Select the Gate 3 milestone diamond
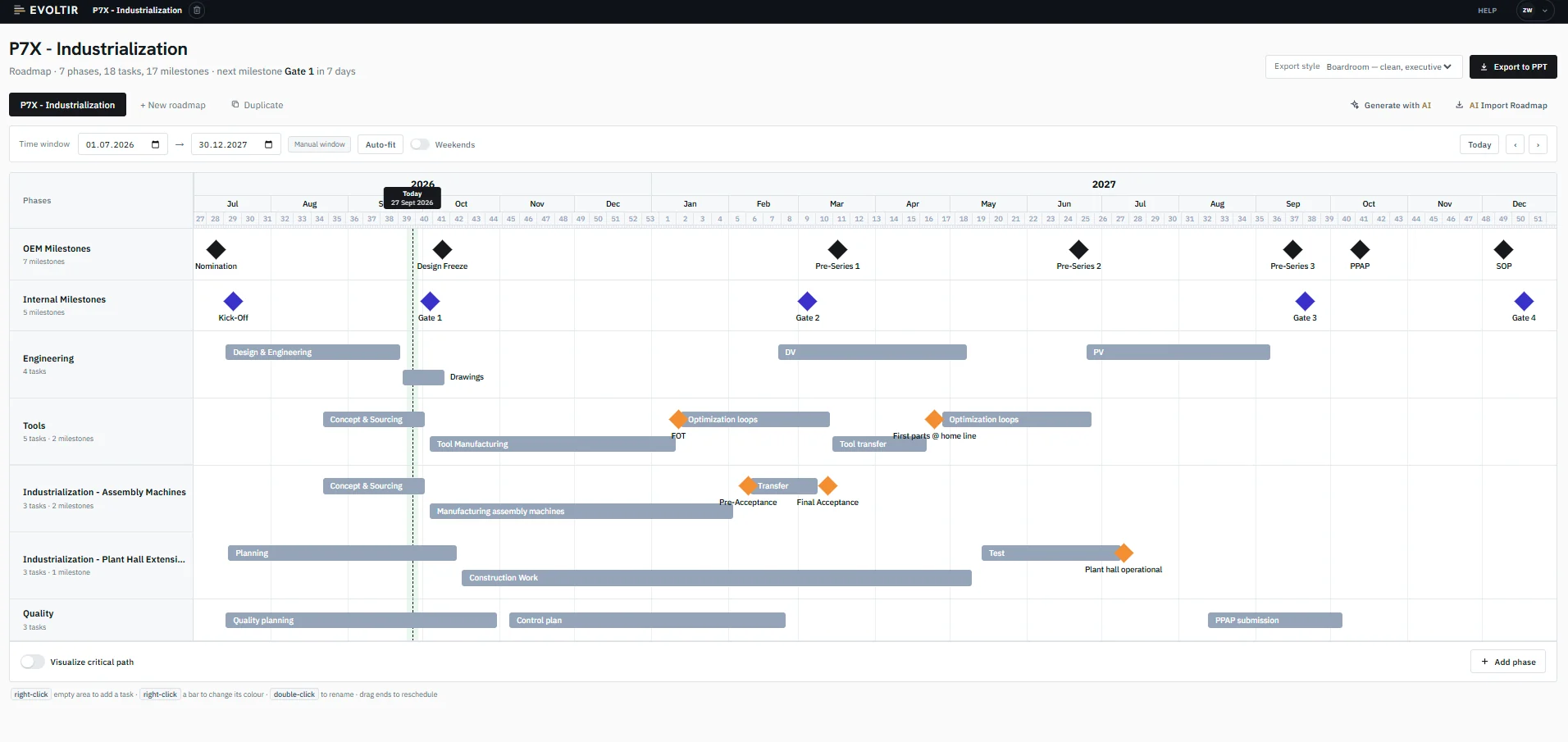Screen dimensions: 1568x742 1305,301
